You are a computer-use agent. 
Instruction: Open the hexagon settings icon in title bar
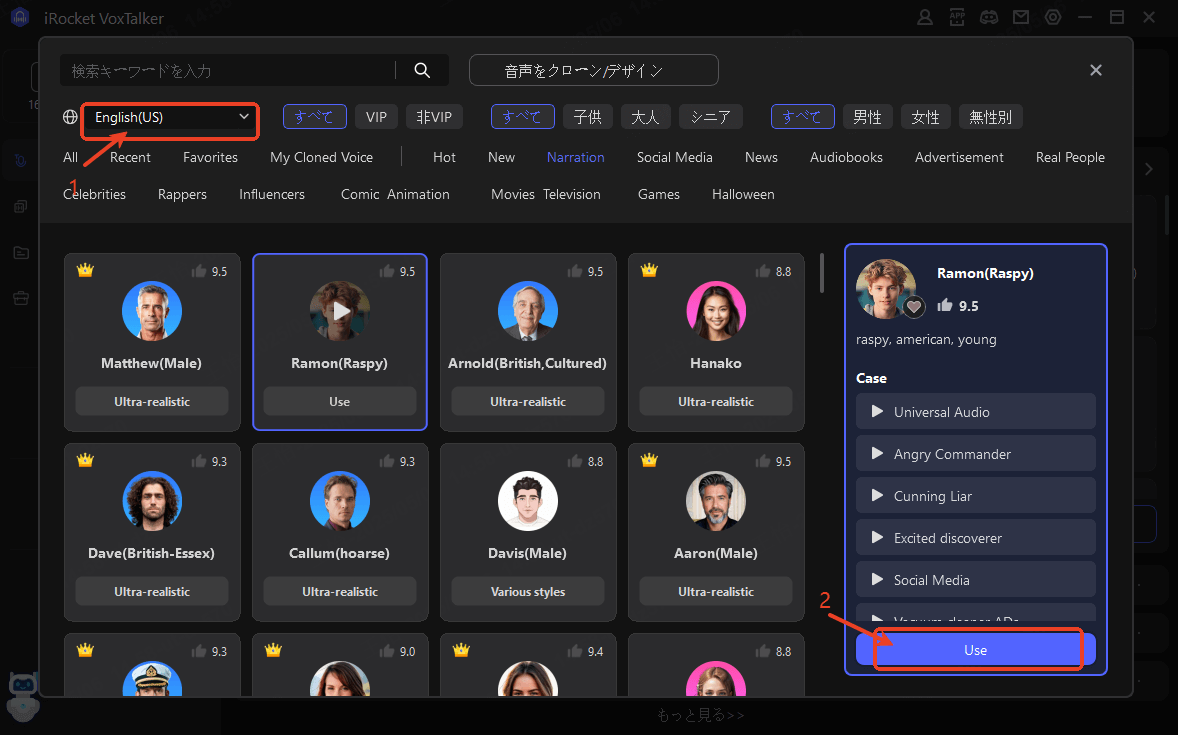[1053, 17]
